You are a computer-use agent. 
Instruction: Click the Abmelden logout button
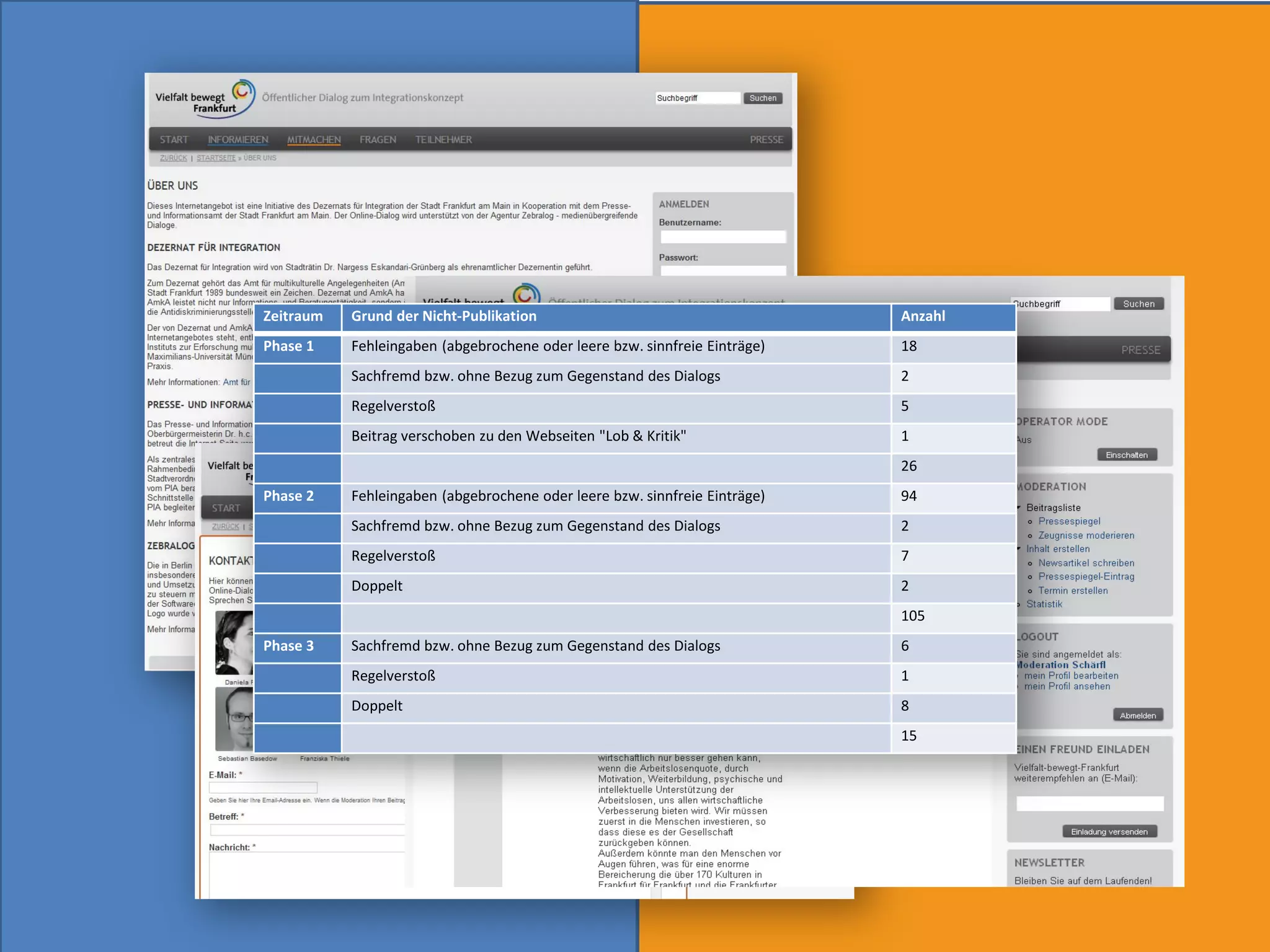coord(1137,715)
